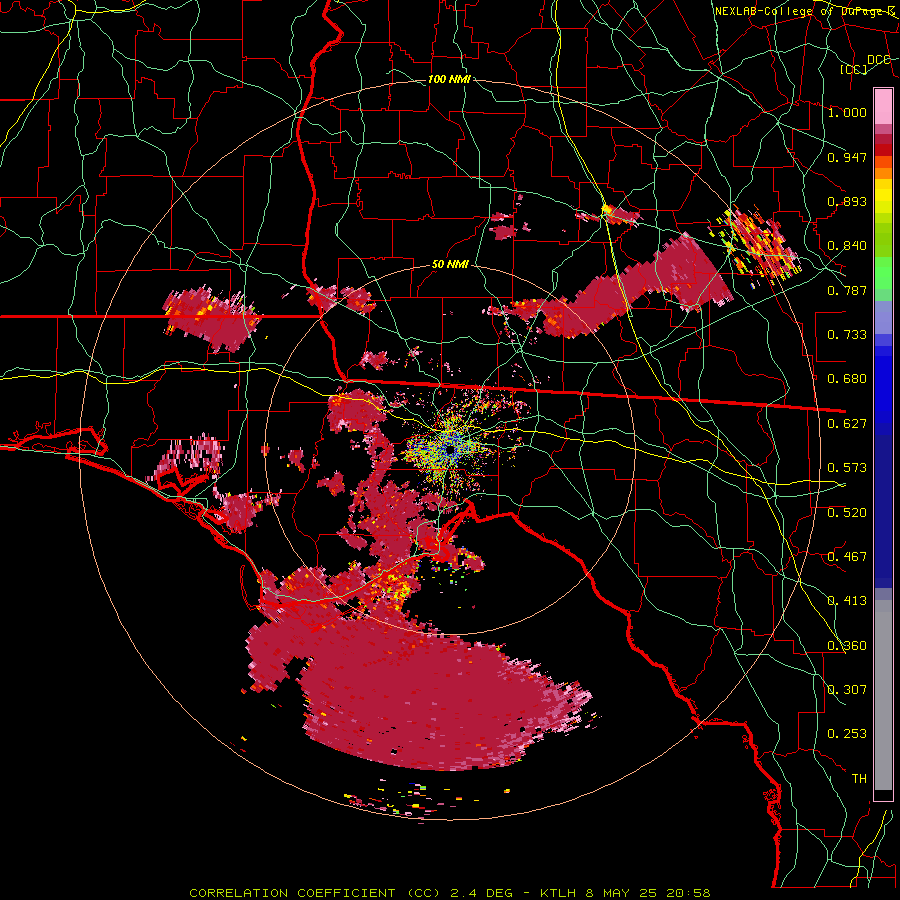Click the NEXLAB-College of DuPage label
The height and width of the screenshot is (900, 900).
tap(805, 11)
